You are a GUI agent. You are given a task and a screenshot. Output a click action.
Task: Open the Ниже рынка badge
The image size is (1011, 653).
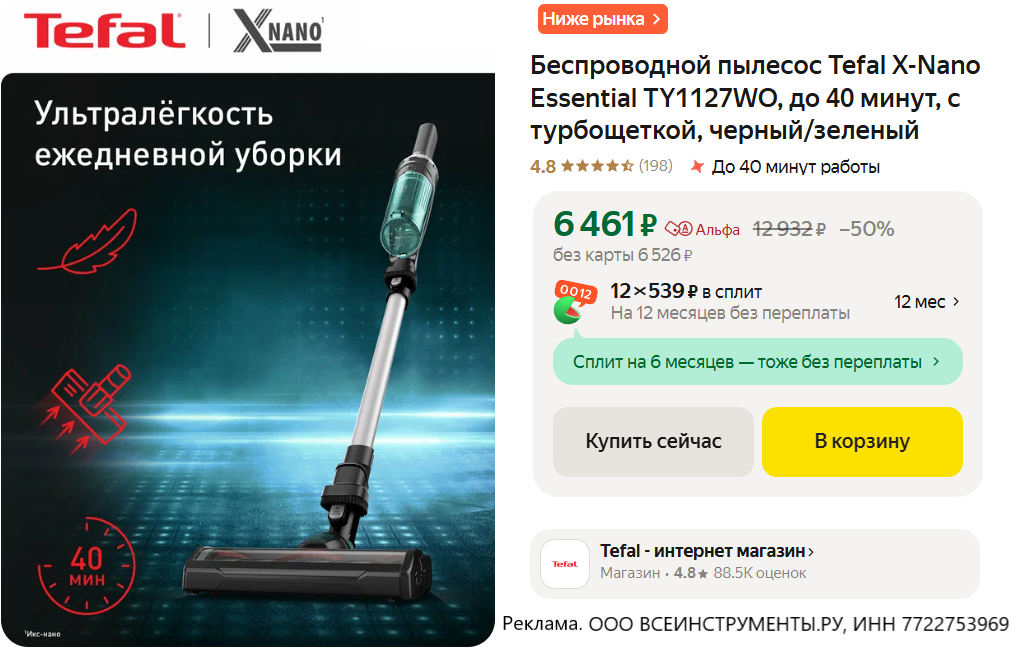coord(602,19)
